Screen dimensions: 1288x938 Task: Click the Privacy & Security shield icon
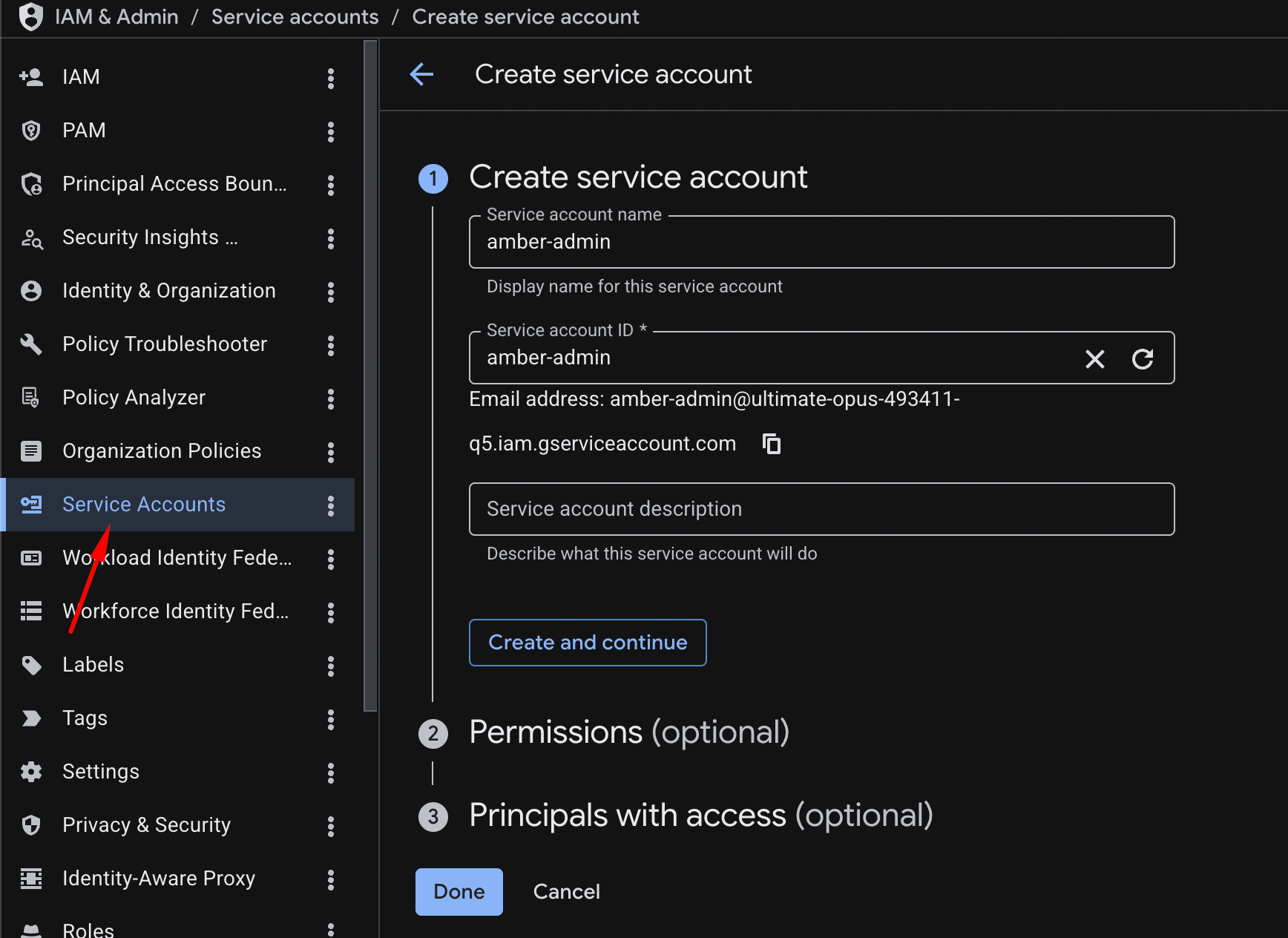[x=31, y=825]
